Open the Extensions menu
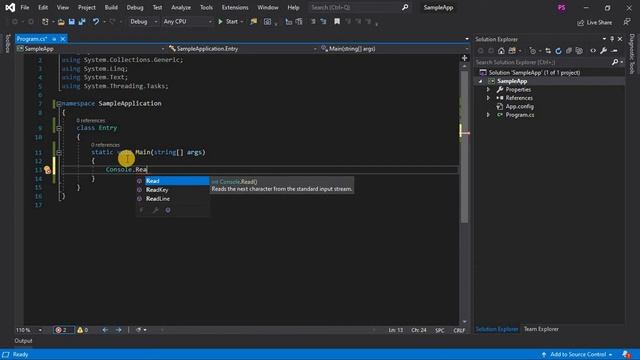This screenshot has height=360, width=640. coord(235,7)
